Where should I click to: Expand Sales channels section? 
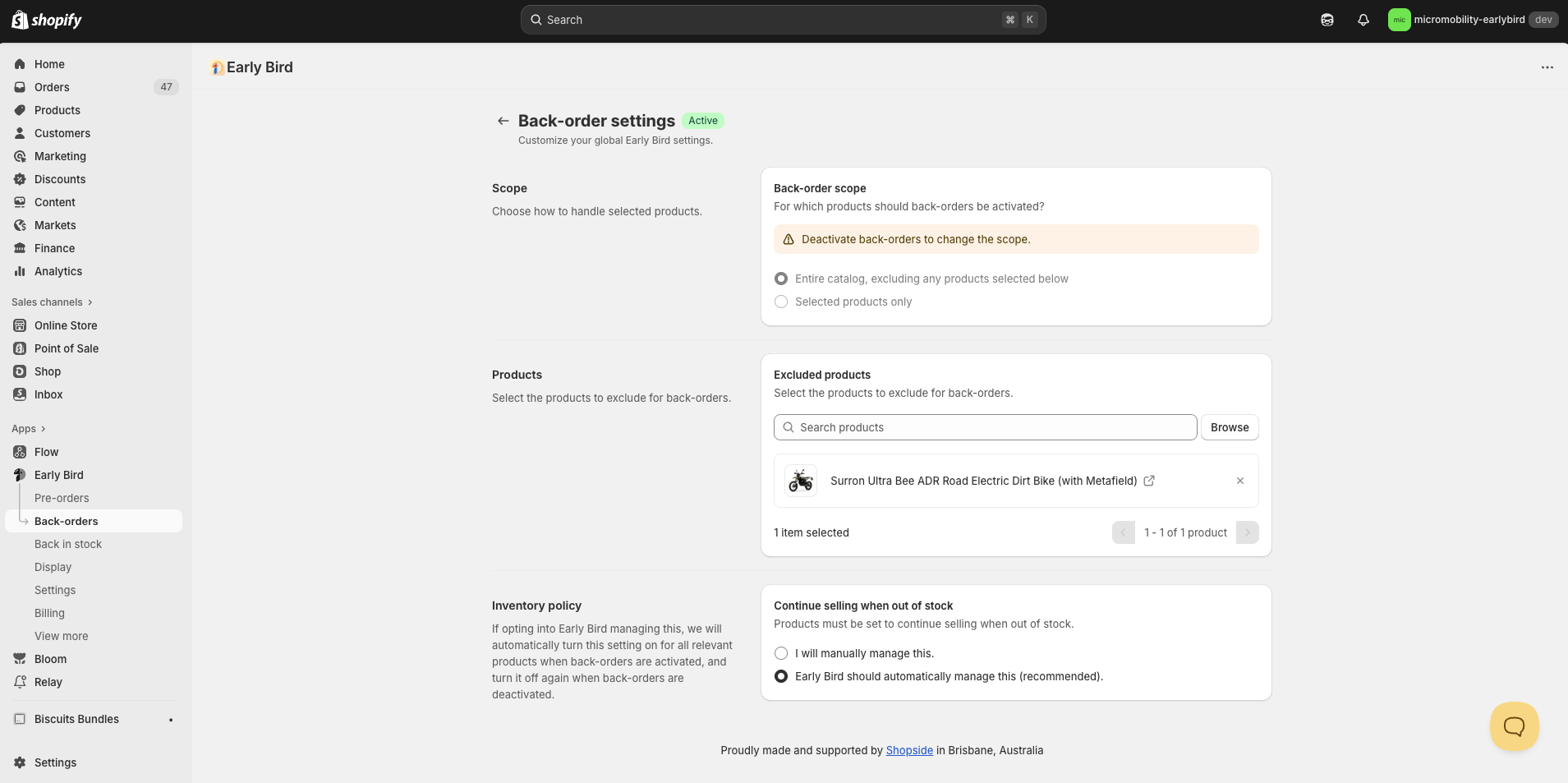[52, 302]
